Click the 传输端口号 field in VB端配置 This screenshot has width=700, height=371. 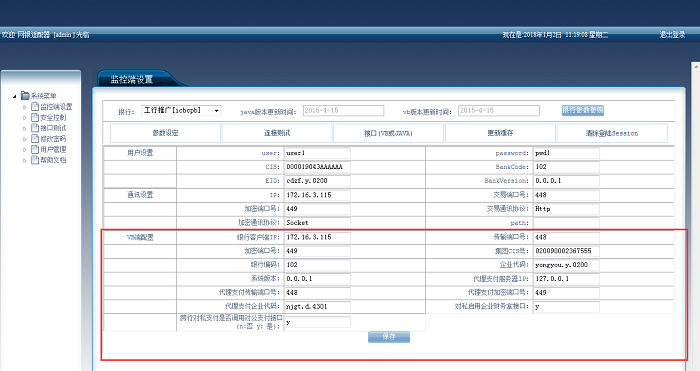pos(567,238)
